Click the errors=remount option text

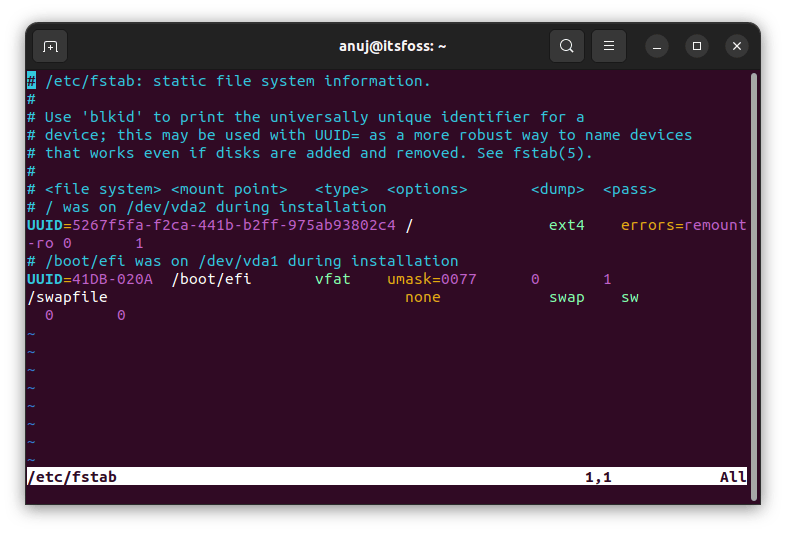pyautogui.click(x=683, y=225)
